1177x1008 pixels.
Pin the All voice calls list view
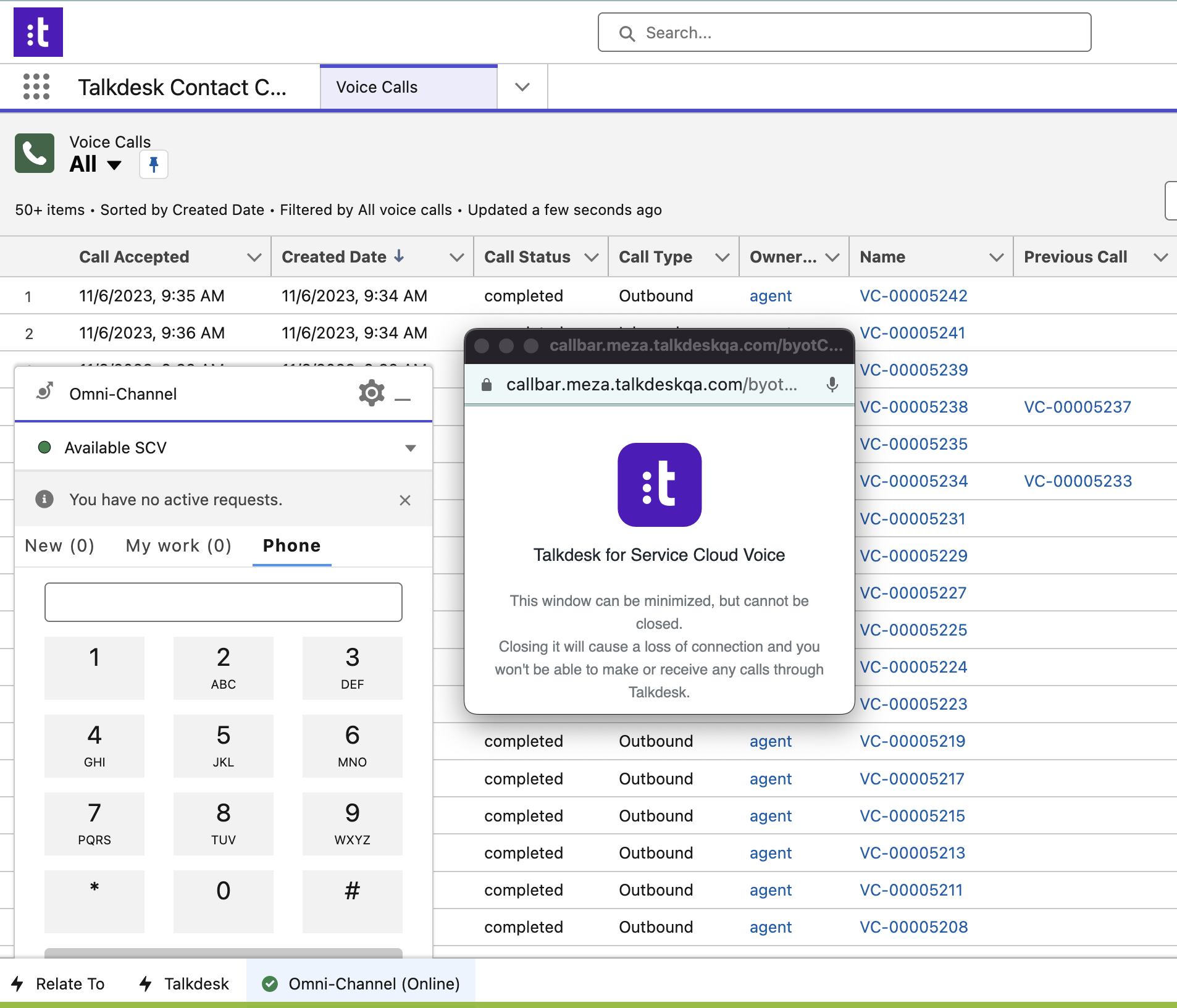(154, 164)
